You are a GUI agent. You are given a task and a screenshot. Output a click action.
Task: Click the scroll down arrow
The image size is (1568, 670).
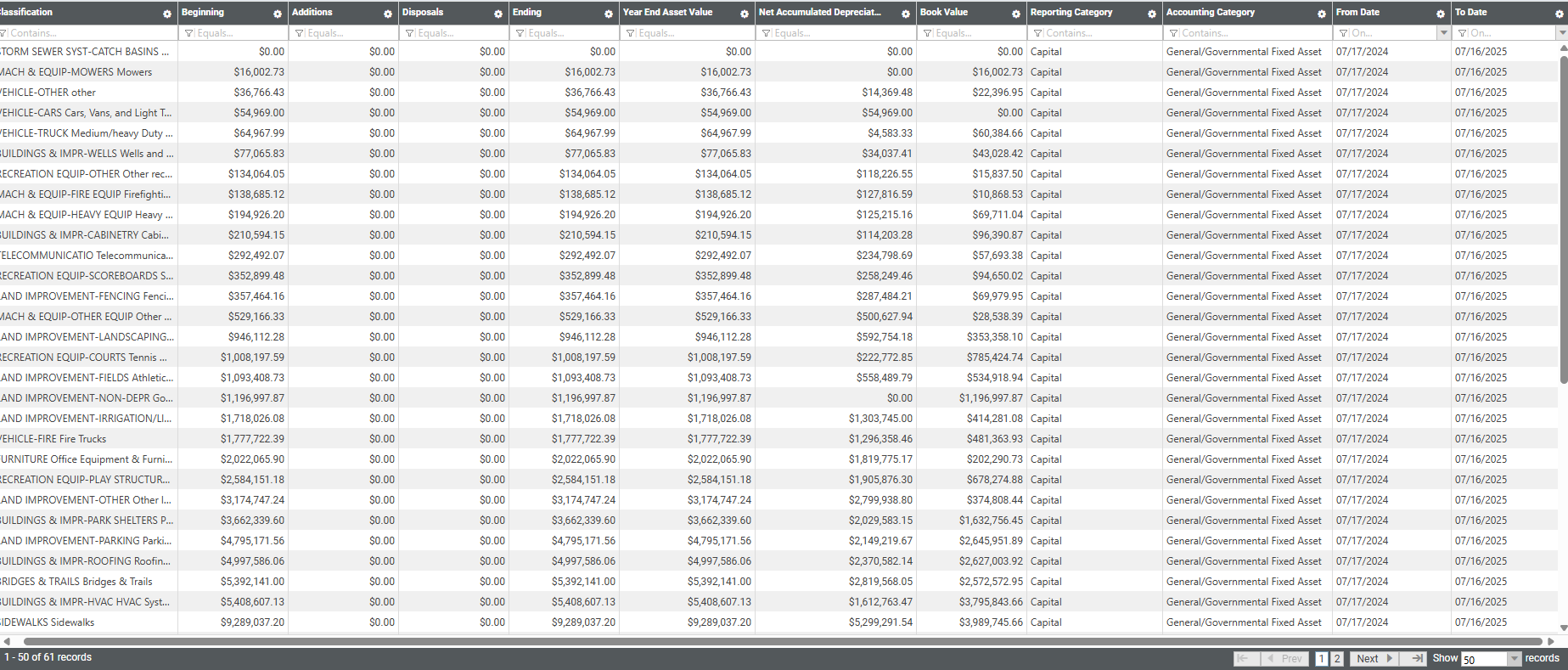pos(1564,628)
